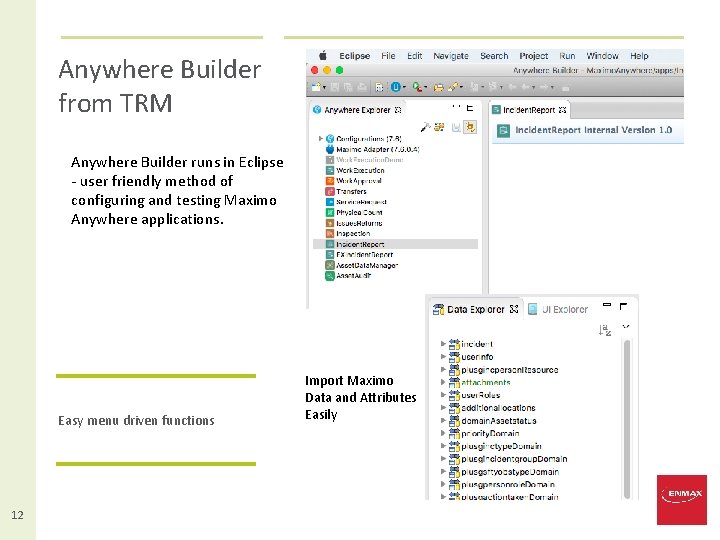Open the New wizard dropdown arrow
Viewport: 720px width, 540px height.
pos(324,87)
